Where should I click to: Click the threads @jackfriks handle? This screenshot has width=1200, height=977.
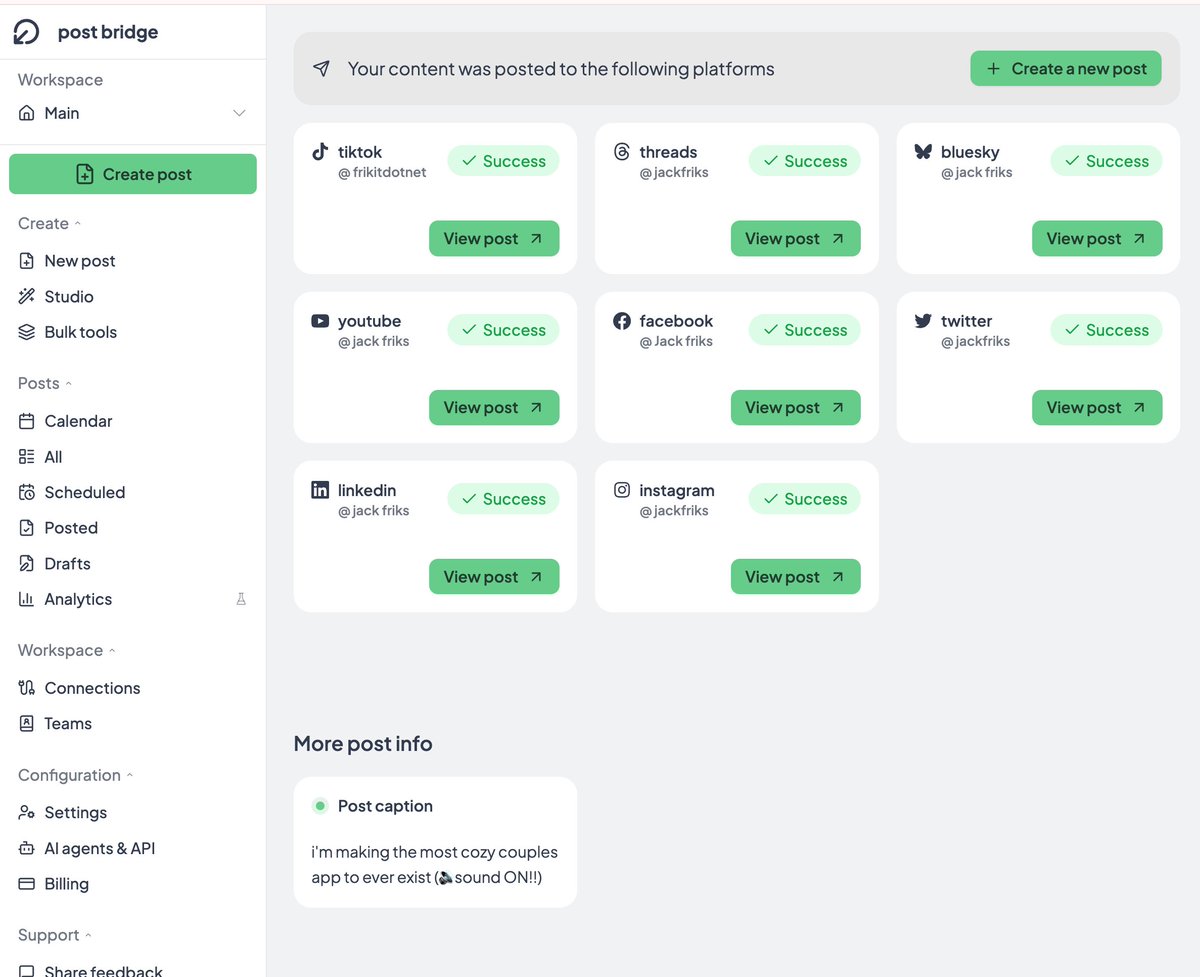pyautogui.click(x=674, y=172)
